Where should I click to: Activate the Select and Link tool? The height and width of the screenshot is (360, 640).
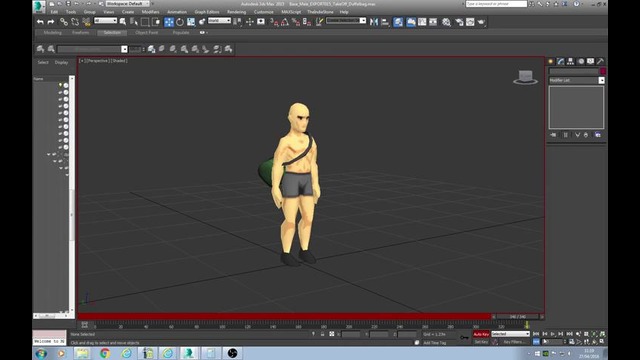point(64,22)
